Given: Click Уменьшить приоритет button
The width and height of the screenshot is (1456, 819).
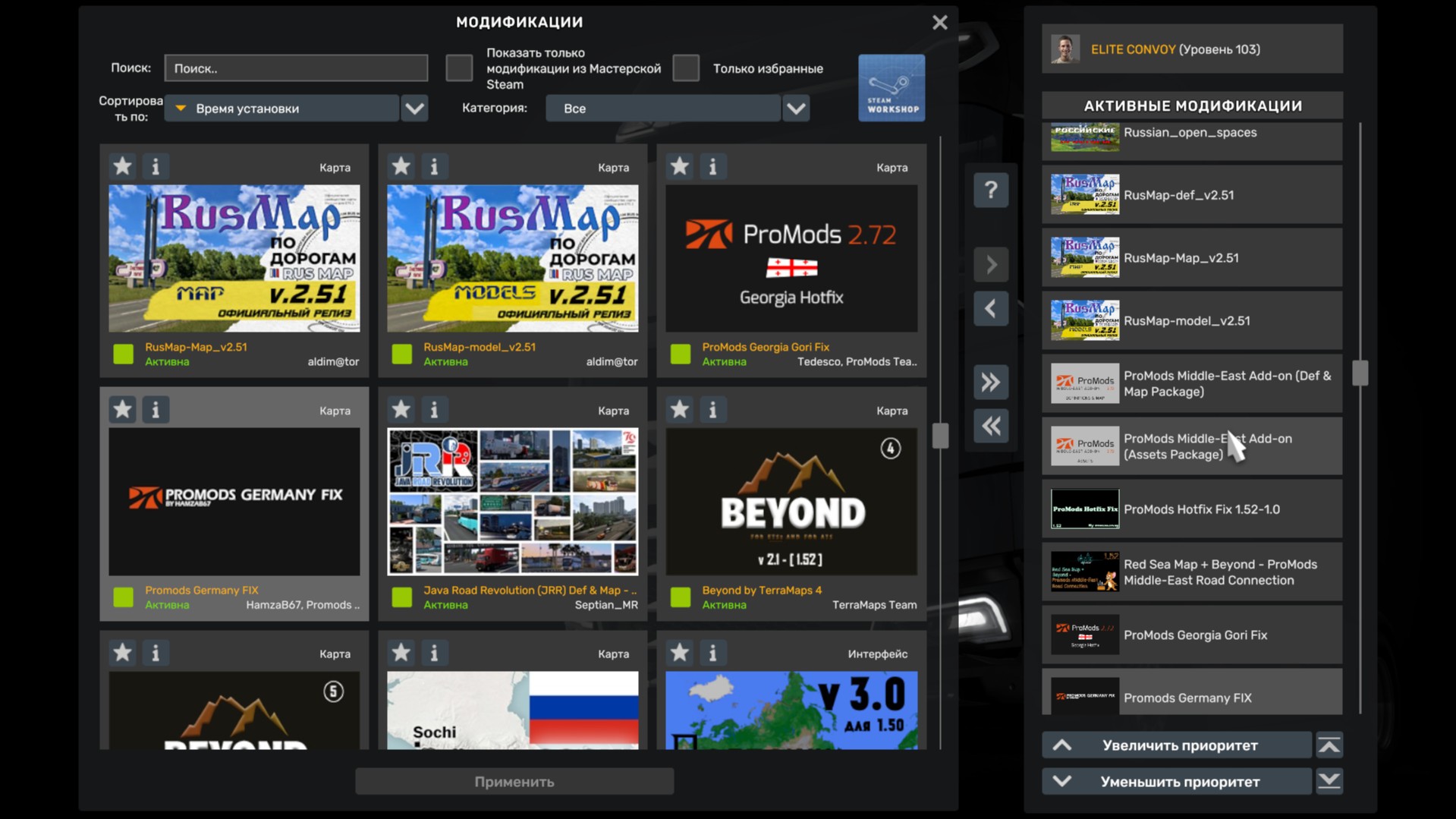Looking at the screenshot, I should click(x=1177, y=781).
